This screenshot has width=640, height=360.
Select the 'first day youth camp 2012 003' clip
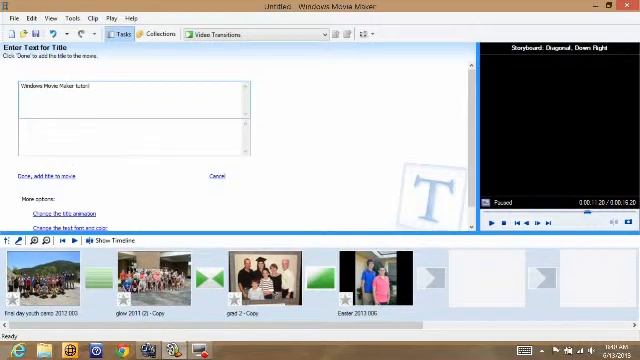coord(44,278)
